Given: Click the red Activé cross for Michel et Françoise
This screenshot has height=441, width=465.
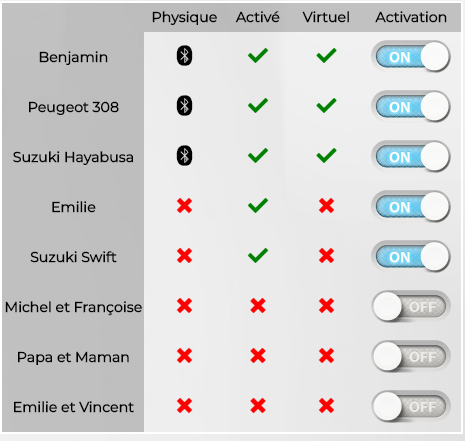Looking at the screenshot, I should pos(258,306).
